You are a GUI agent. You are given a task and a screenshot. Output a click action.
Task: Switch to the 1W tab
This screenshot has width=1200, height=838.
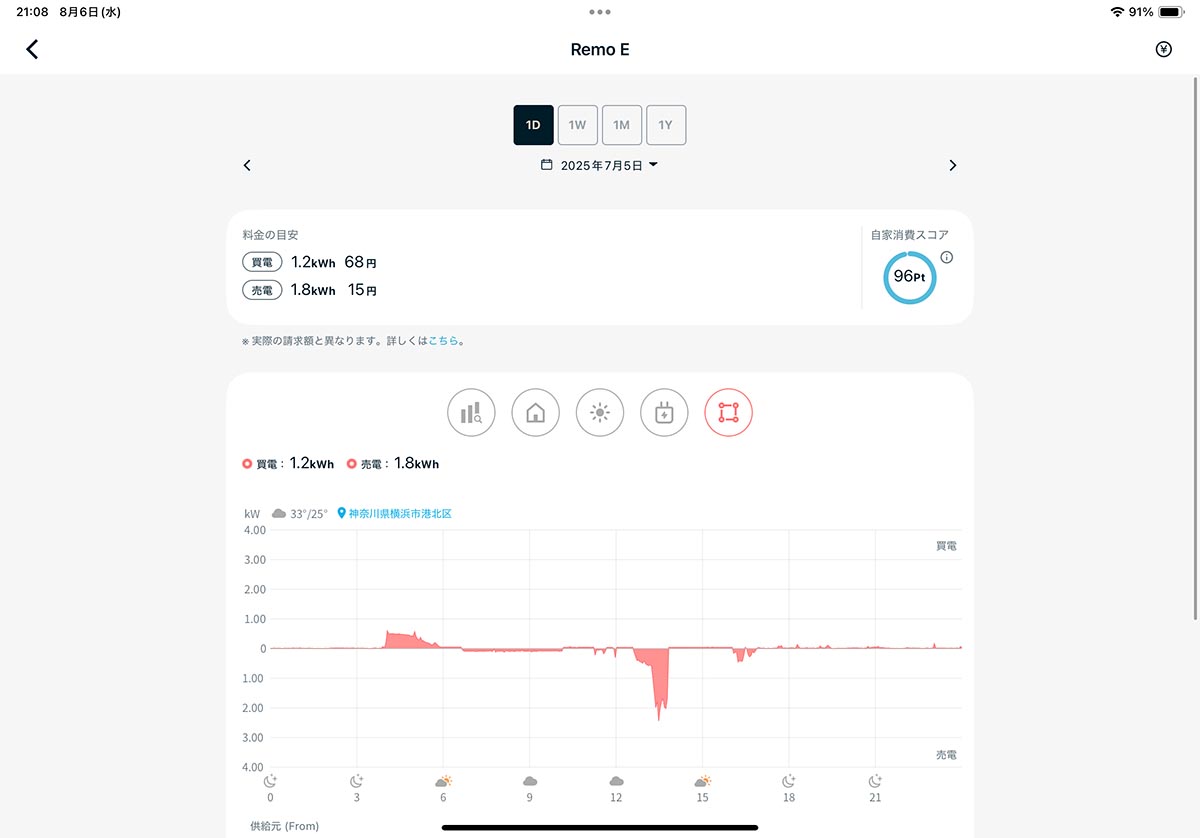577,125
